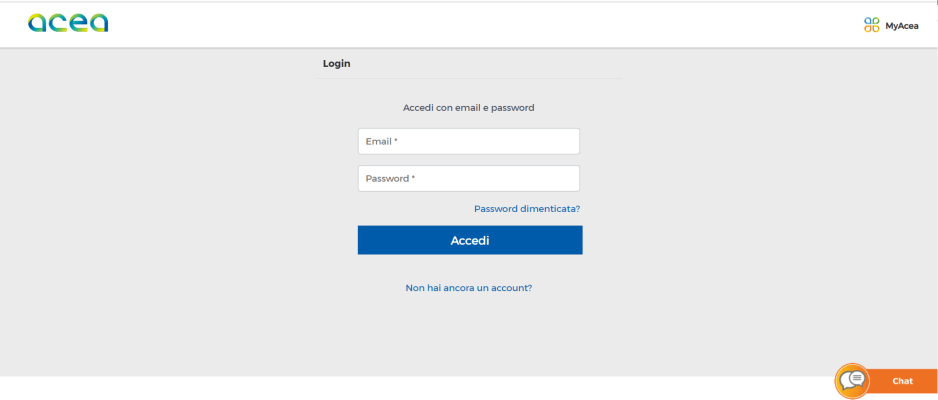Click the blue Accedi button
This screenshot has width=938, height=400.
coord(470,240)
